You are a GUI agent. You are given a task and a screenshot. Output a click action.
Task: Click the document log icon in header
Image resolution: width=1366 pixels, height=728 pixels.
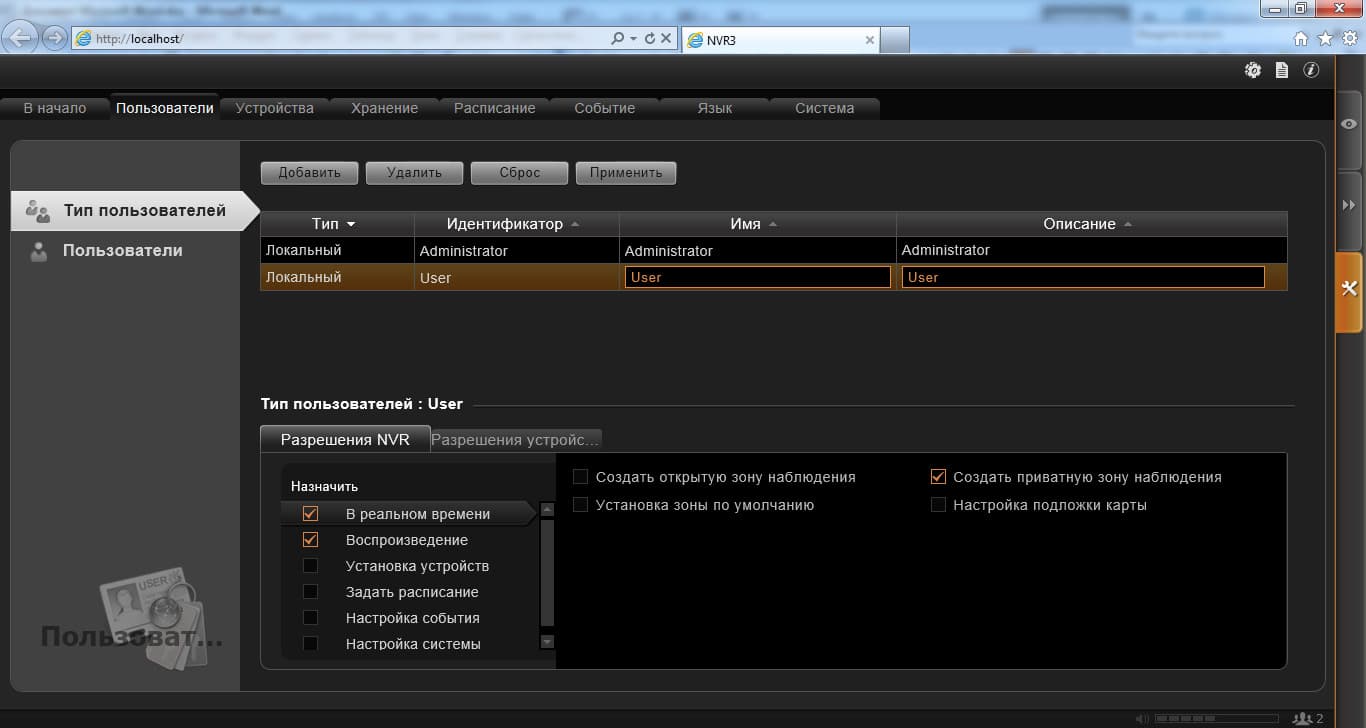tap(1282, 70)
